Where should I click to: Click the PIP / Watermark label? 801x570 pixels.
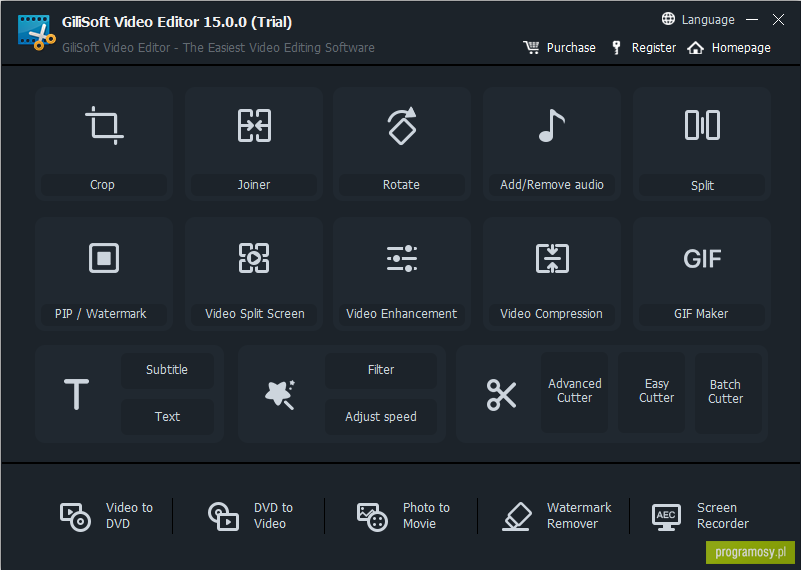pos(104,314)
